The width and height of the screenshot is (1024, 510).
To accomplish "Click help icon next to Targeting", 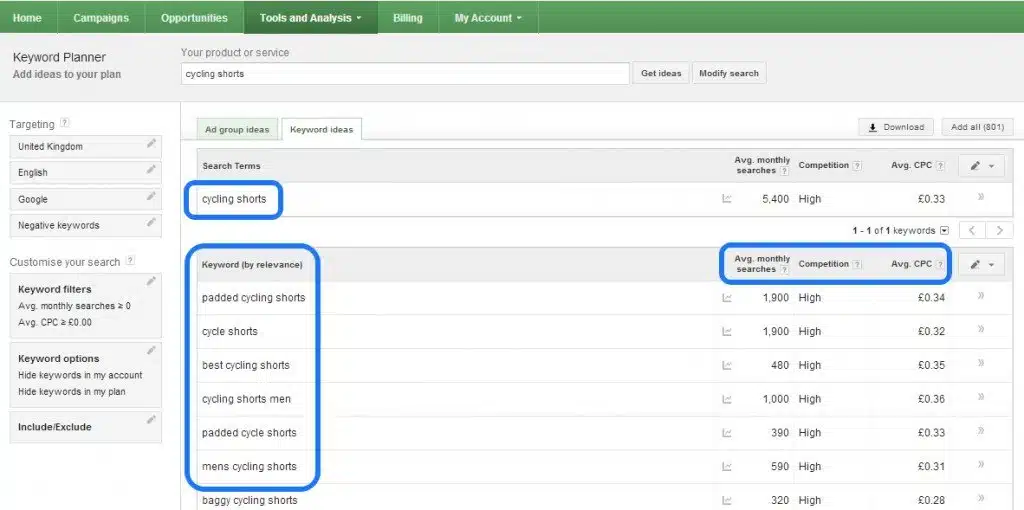I will point(65,124).
